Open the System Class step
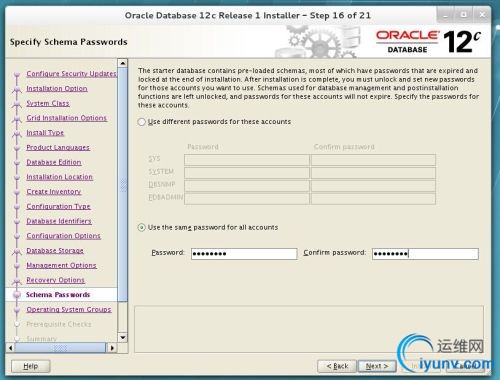Image resolution: width=500 pixels, height=380 pixels. pyautogui.click(x=48, y=103)
